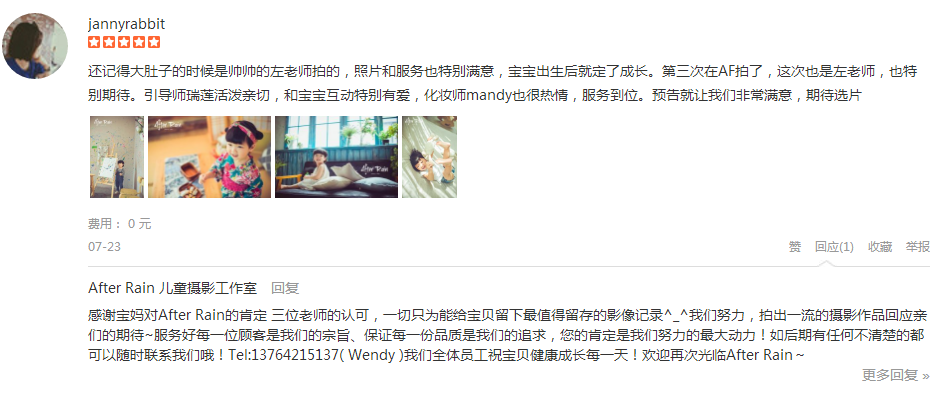This screenshot has height=404, width=944.
Task: Click the 07-23 review date
Action: [104, 247]
